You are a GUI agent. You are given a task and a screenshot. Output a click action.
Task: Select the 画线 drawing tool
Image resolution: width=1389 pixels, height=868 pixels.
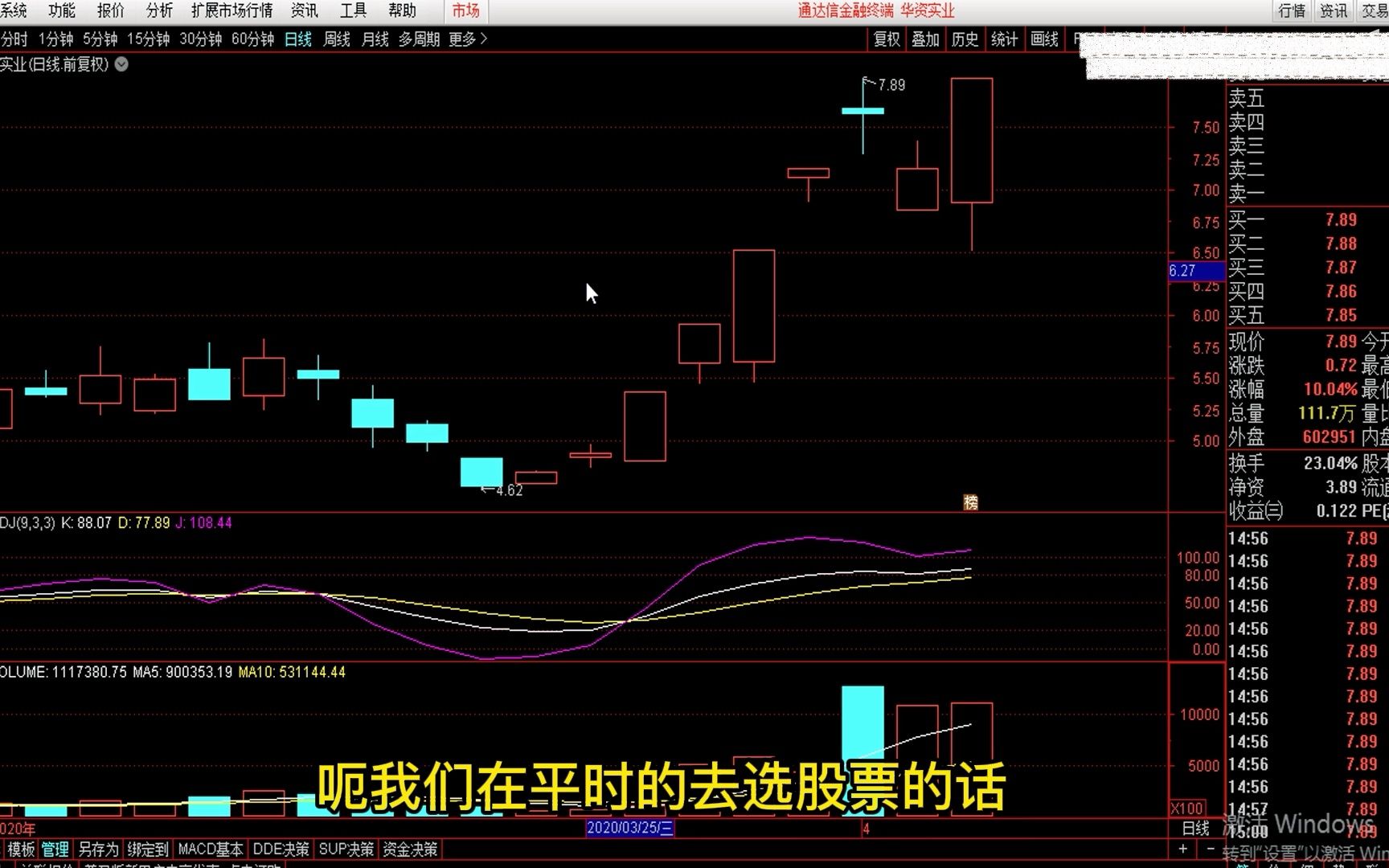(1044, 39)
